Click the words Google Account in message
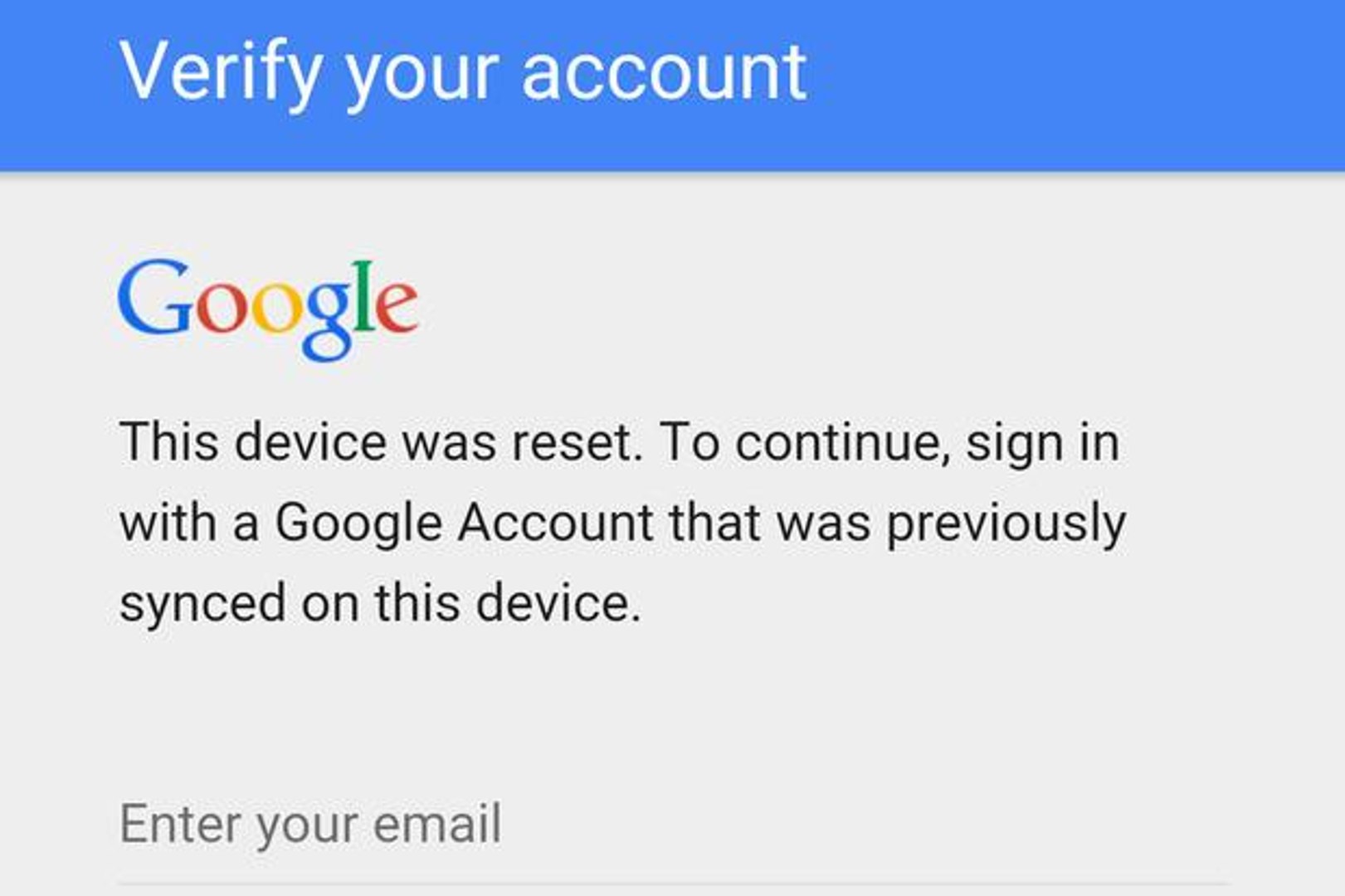The height and width of the screenshot is (896, 1345). click(465, 523)
